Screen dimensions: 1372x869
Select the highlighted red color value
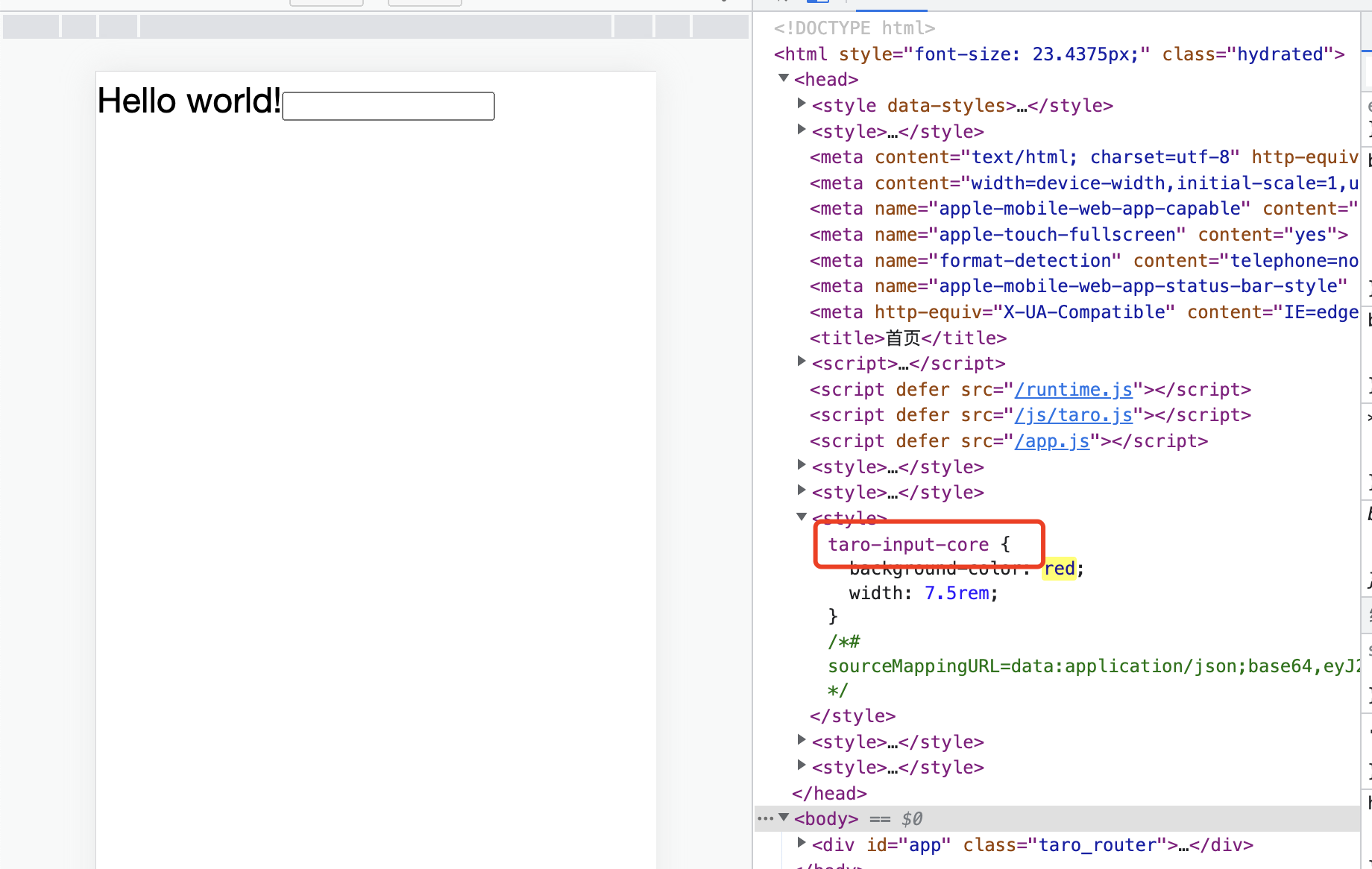1059,568
